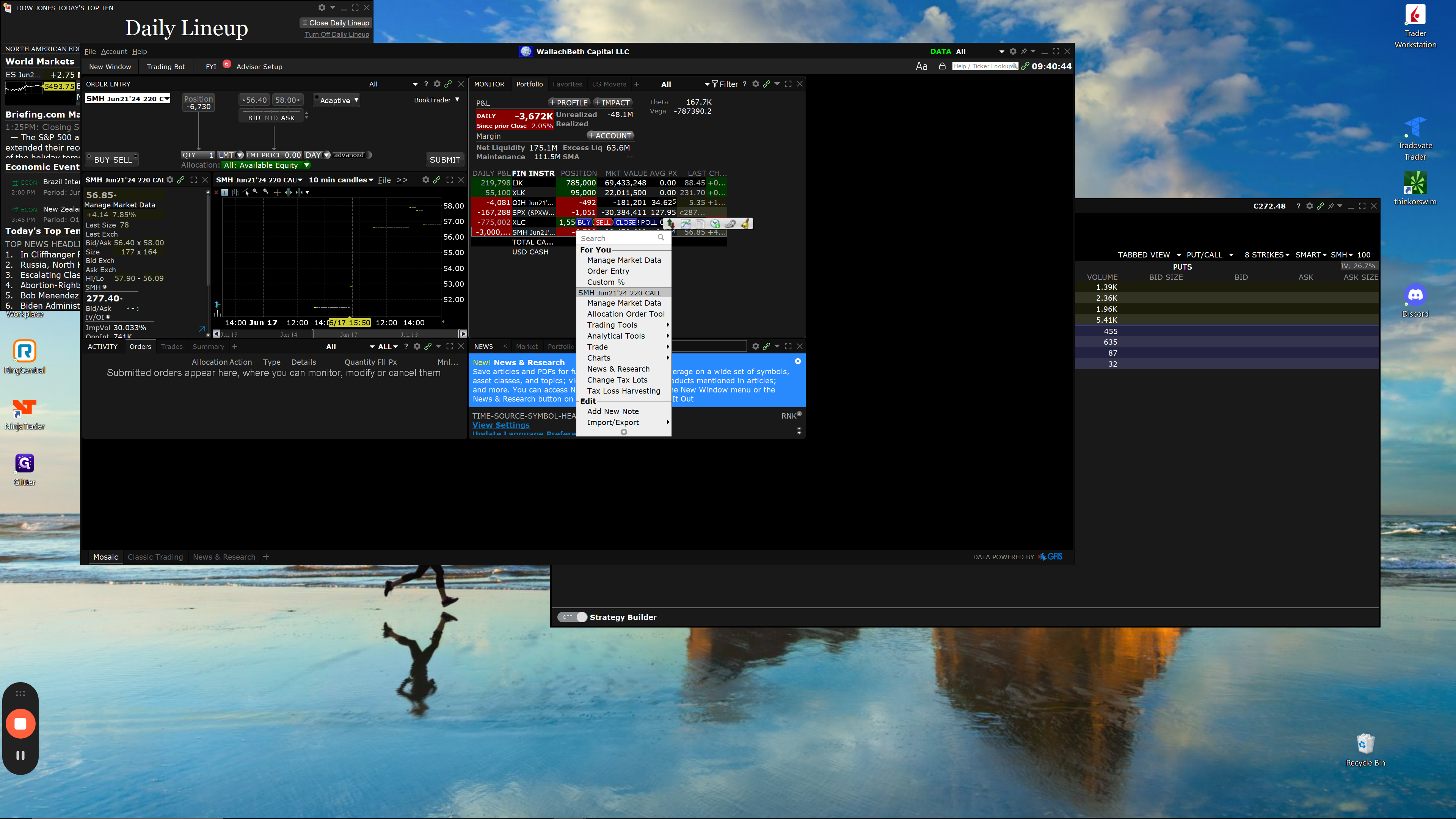
Task: Open Trader Workstation desktop icon
Action: 1415,27
